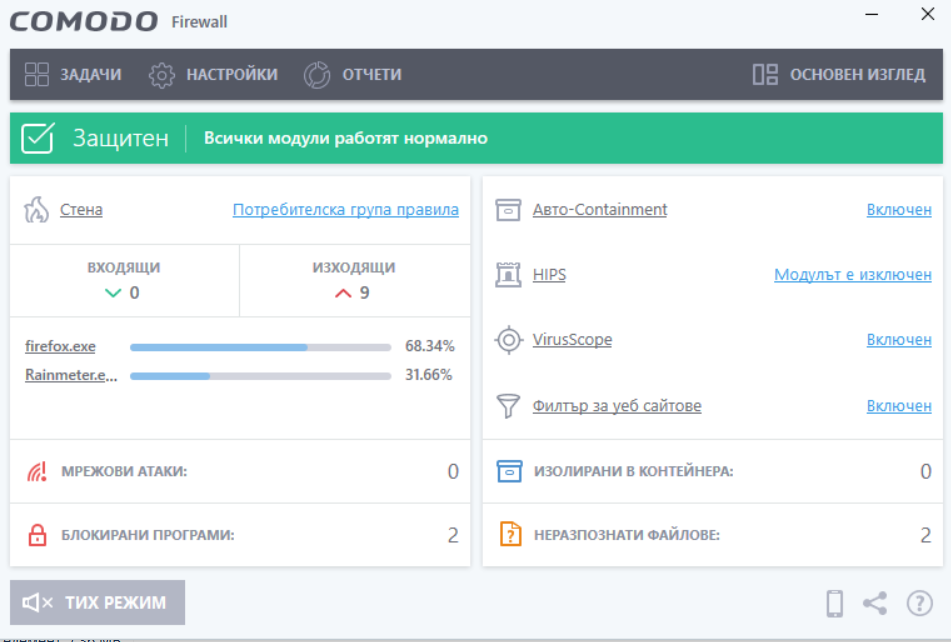Open the Стена firewall link
951x642 pixels.
pos(81,210)
